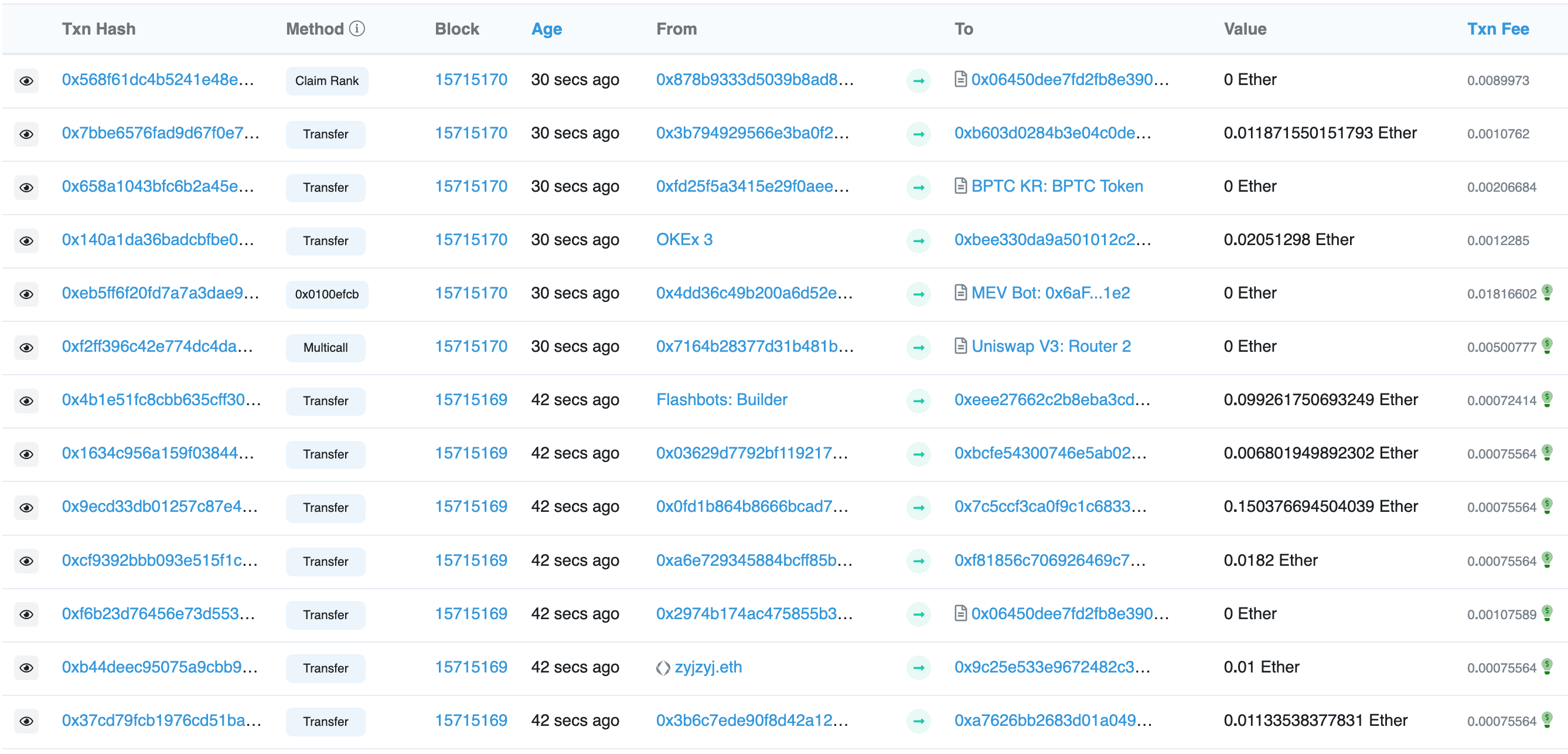This screenshot has width=1568, height=754.
Task: Click green gas savings icon next to fee 0.00500777
Action: click(x=1547, y=346)
